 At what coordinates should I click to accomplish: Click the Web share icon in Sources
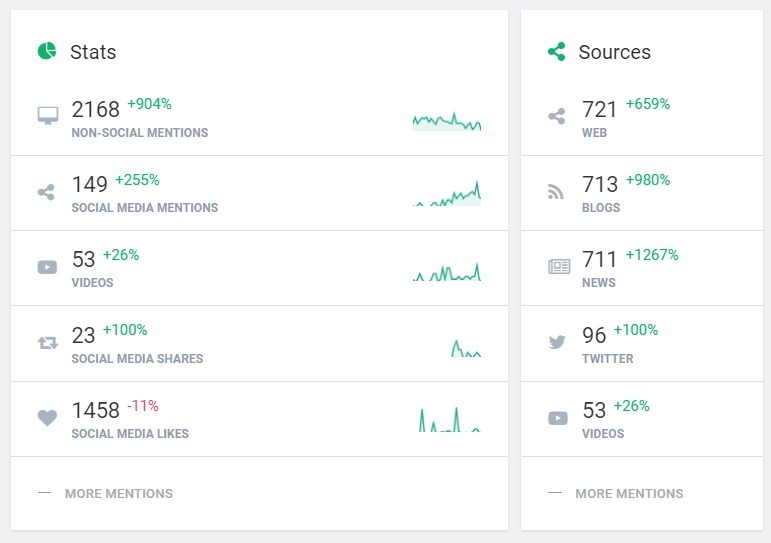coord(557,116)
